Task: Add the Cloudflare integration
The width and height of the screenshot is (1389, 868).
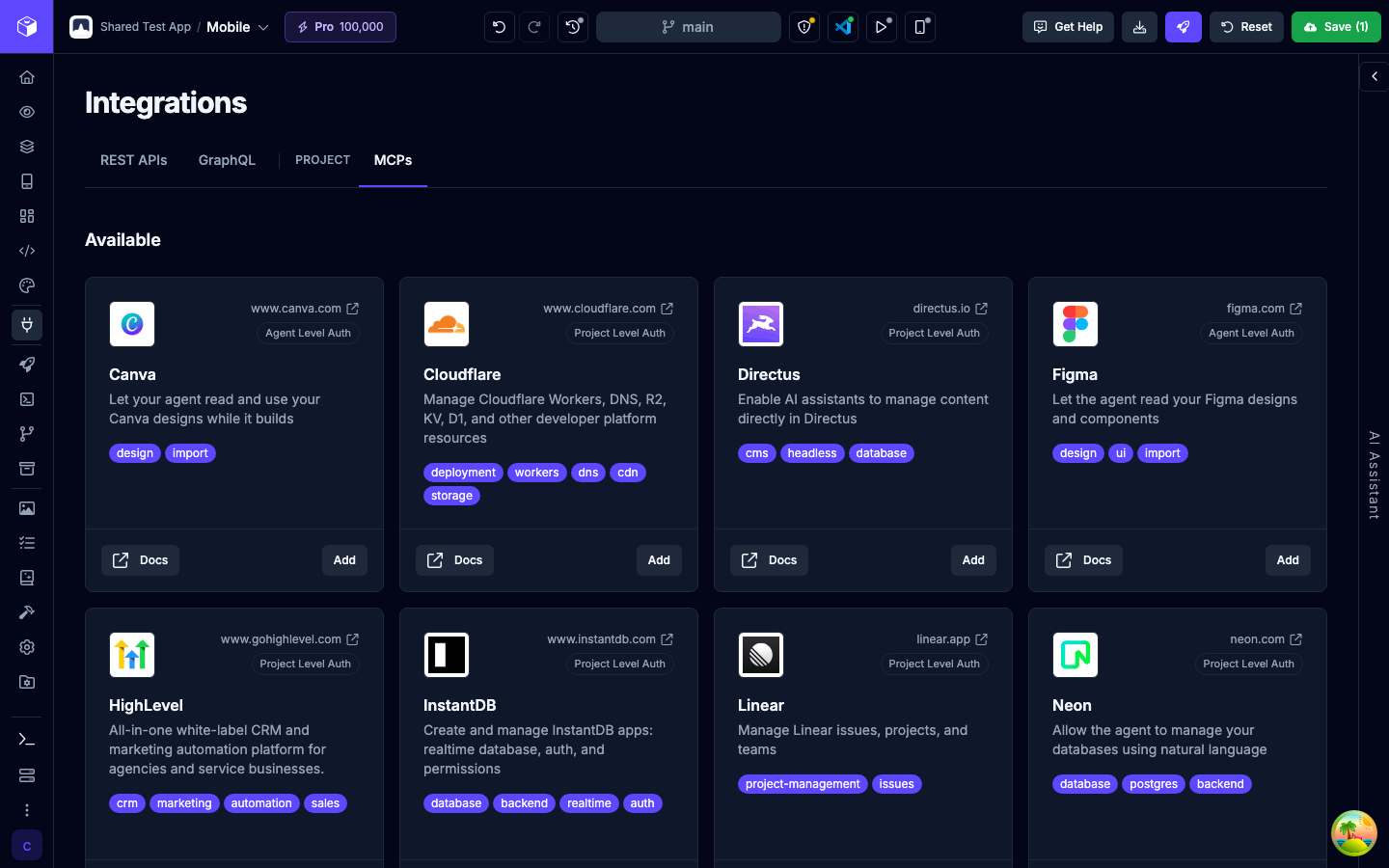Action: pos(659,560)
